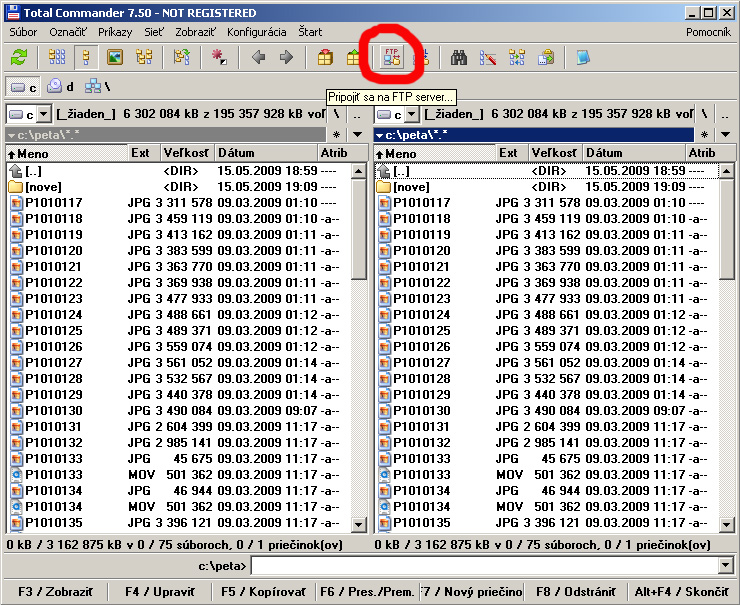The image size is (740, 605).
Task: Go back using the left arrow icon
Action: coord(258,58)
